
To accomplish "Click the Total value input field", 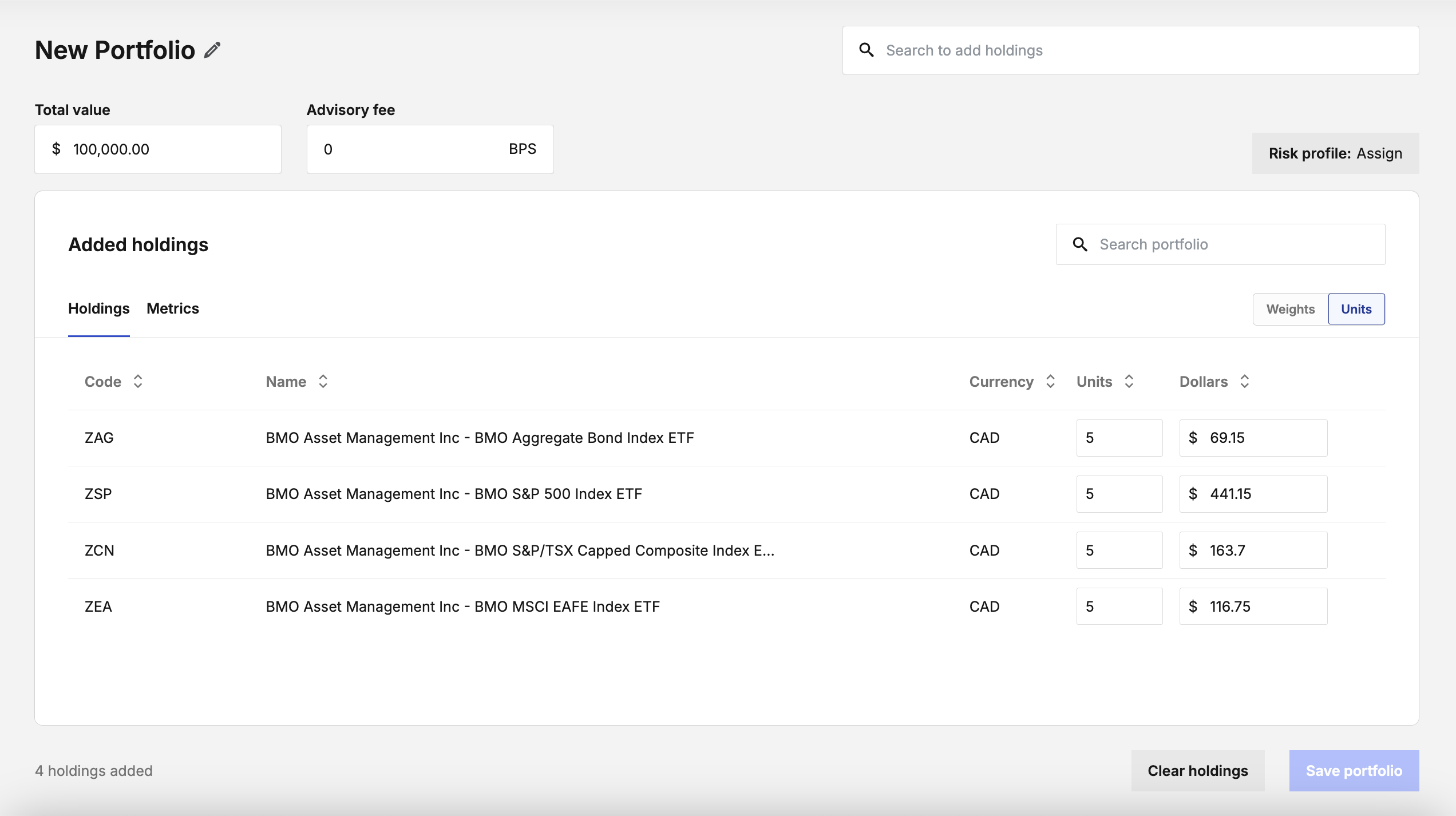I will [x=158, y=149].
